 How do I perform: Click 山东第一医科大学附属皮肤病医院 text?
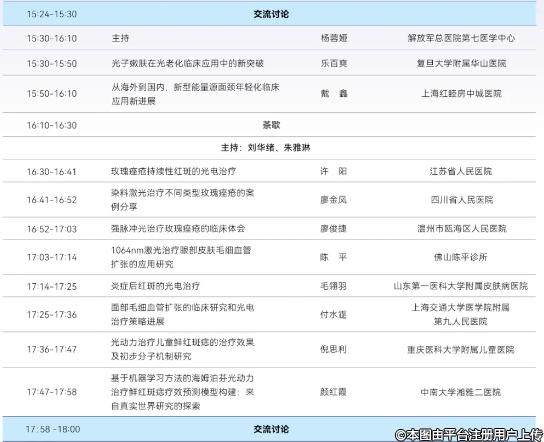tap(461, 286)
